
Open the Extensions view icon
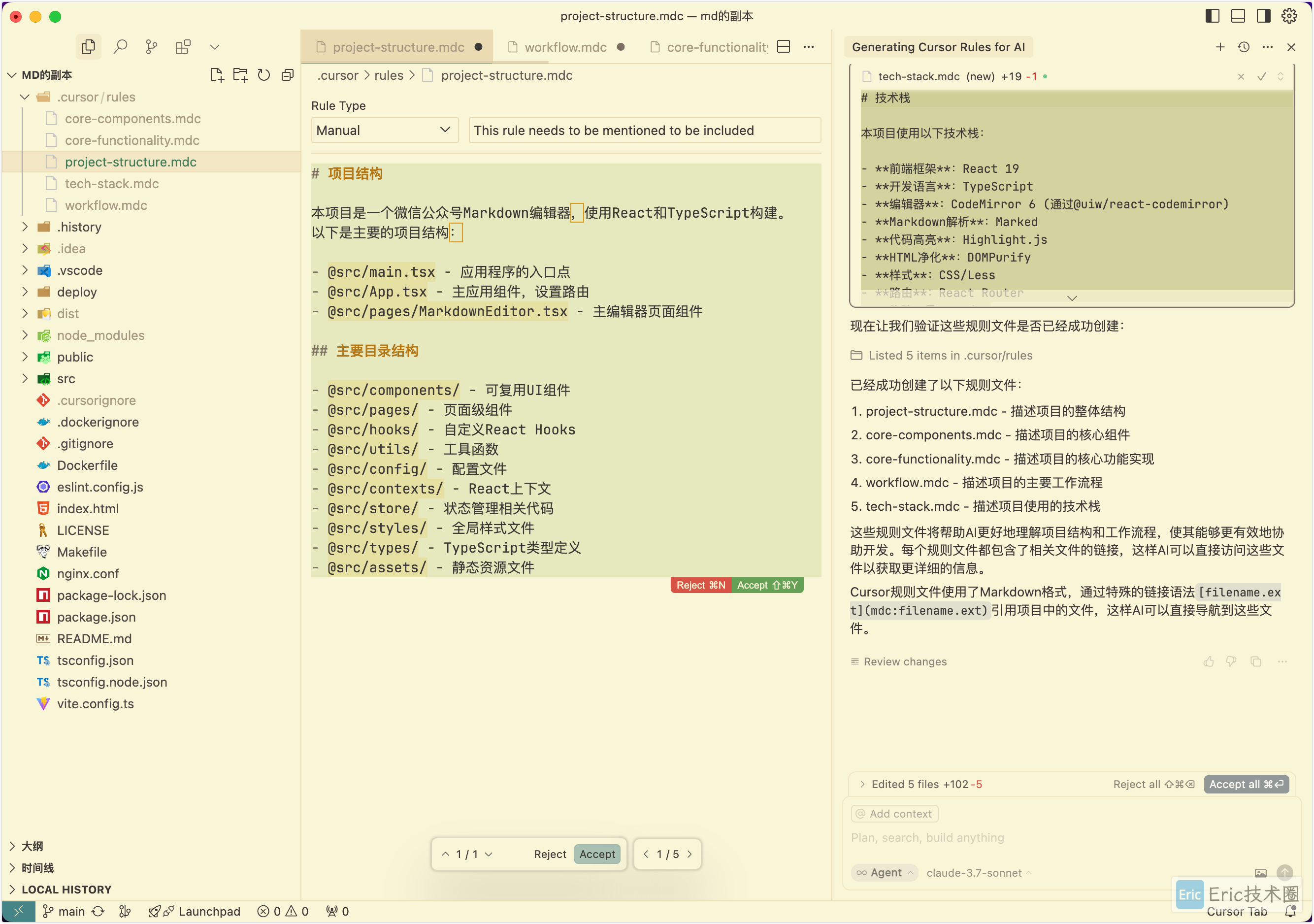coord(183,47)
